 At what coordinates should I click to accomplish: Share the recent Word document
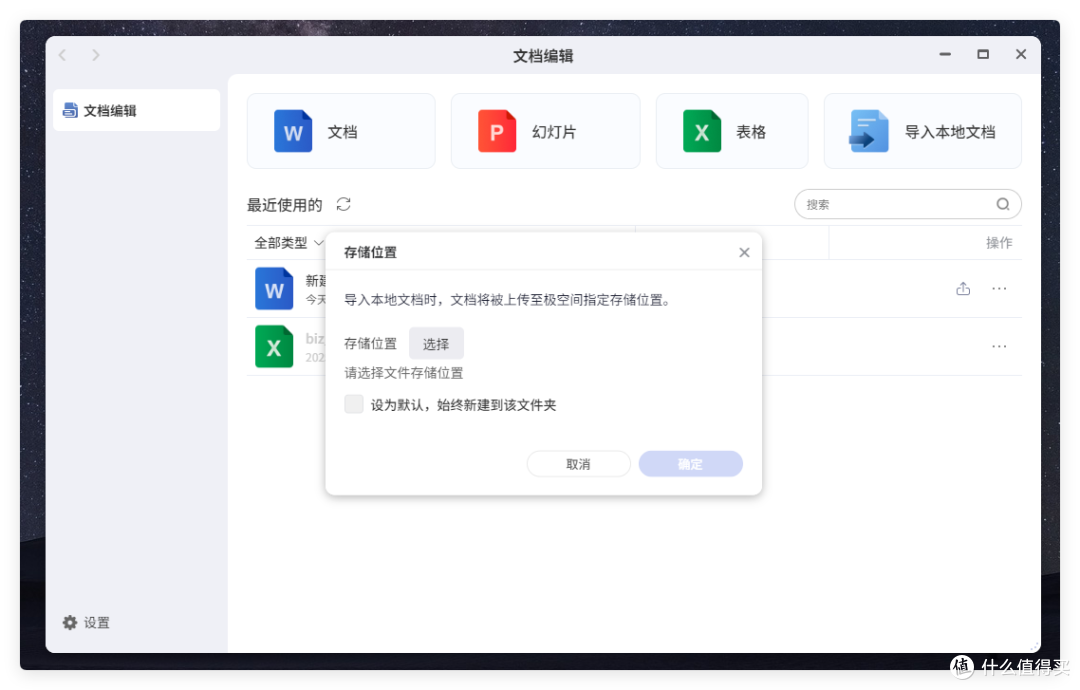[963, 289]
